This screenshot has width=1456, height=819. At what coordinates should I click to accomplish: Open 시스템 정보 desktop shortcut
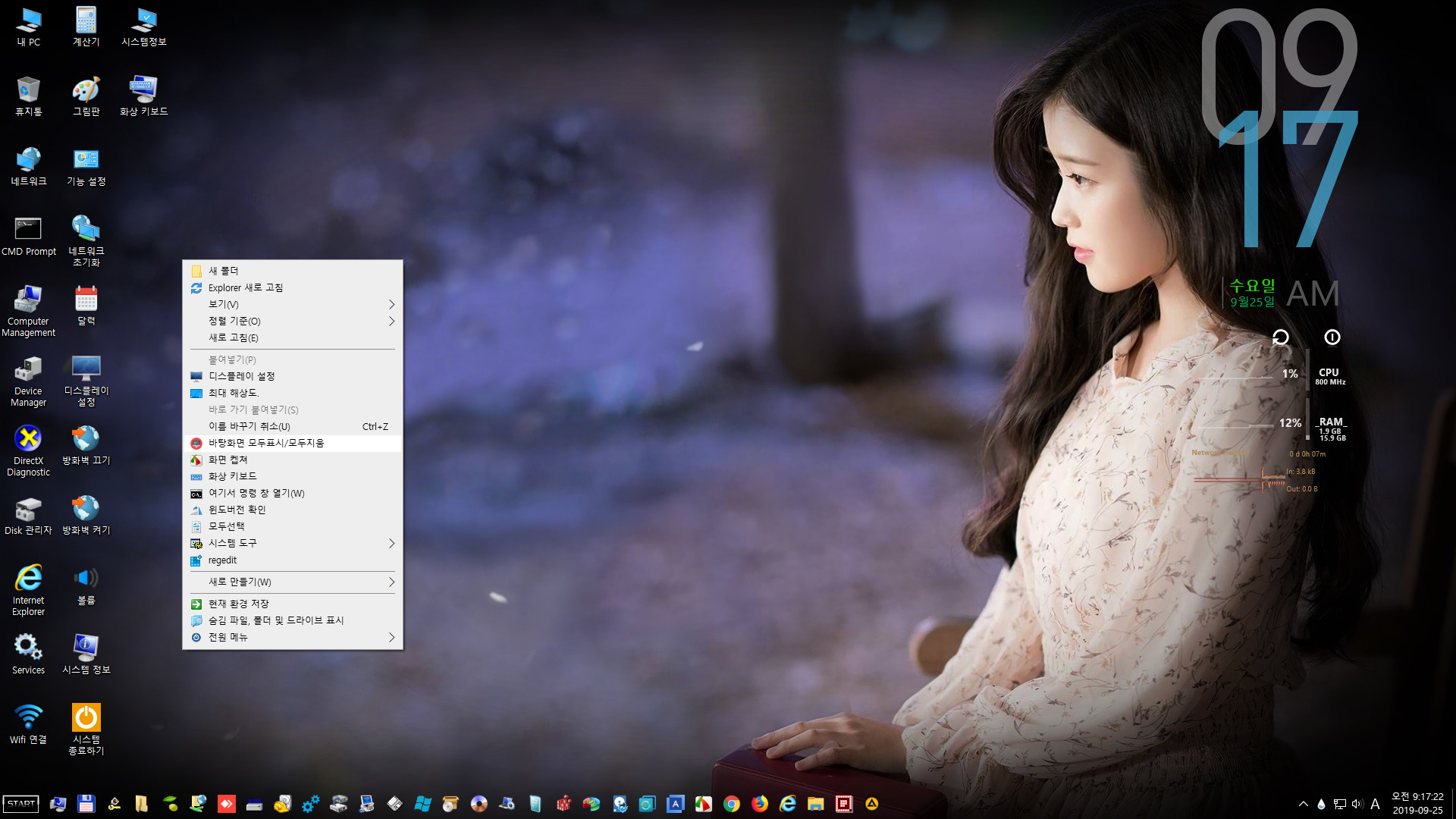pyautogui.click(x=86, y=654)
